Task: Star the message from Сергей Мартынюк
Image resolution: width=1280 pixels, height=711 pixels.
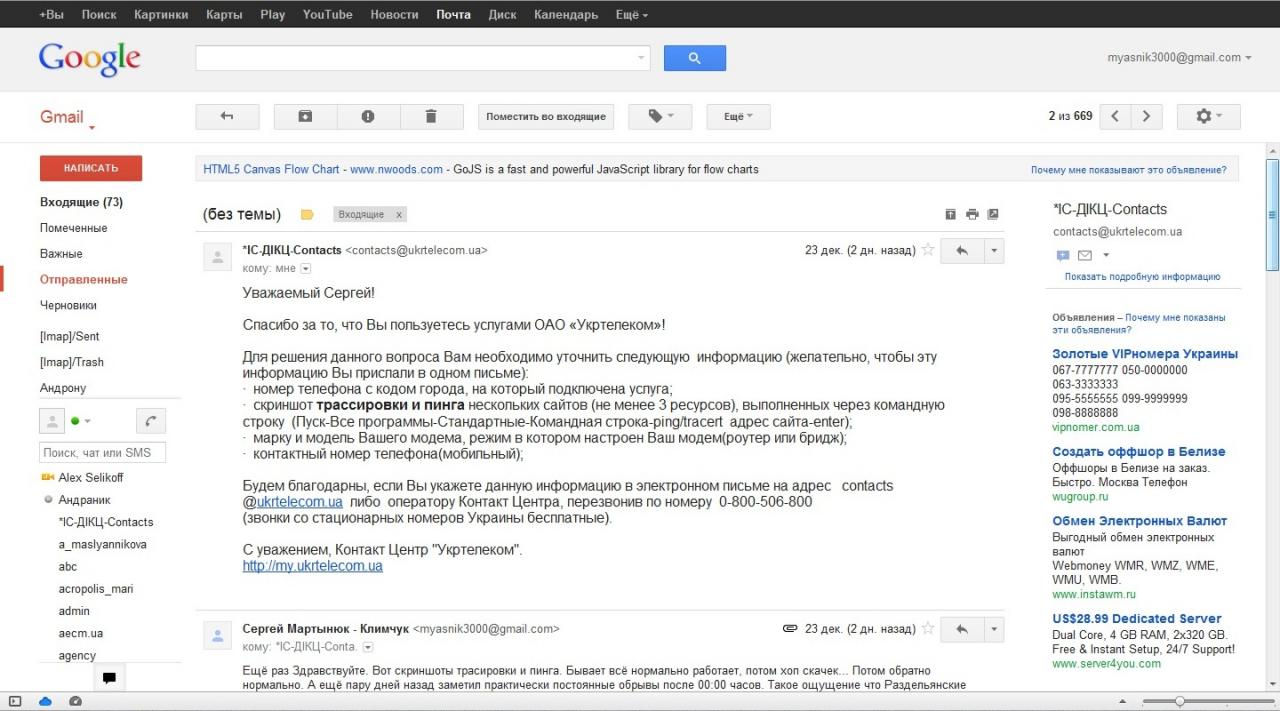Action: [x=928, y=629]
